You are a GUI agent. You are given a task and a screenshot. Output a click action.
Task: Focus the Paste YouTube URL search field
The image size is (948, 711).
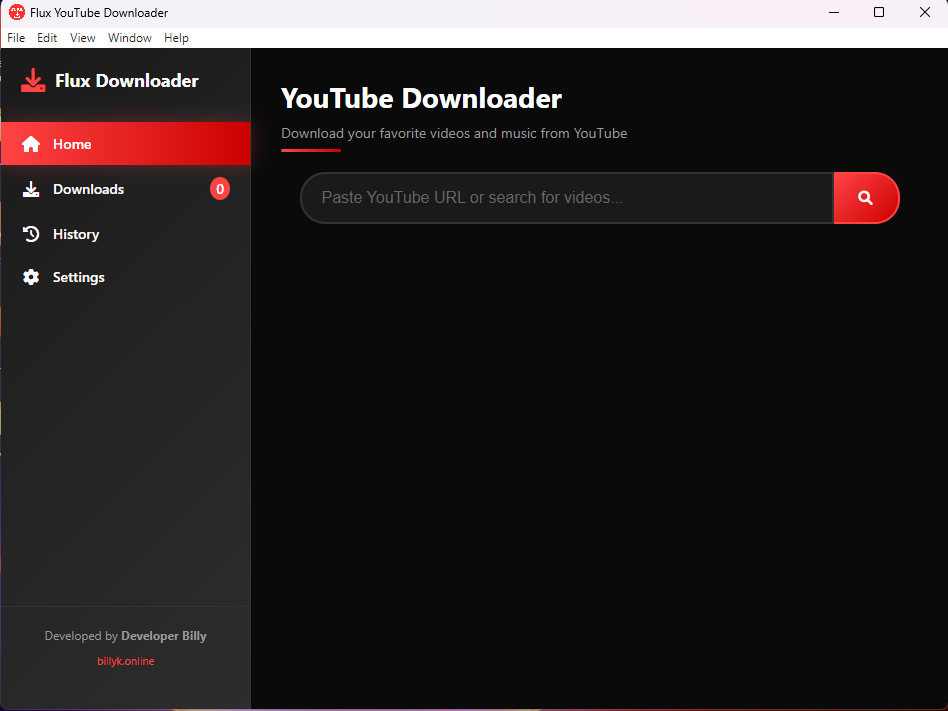567,198
